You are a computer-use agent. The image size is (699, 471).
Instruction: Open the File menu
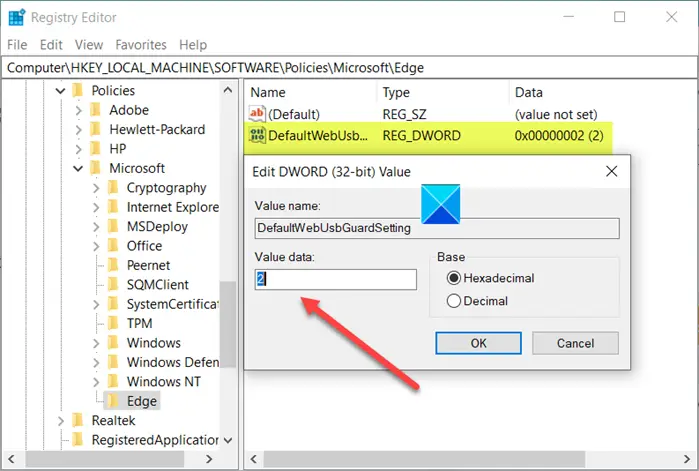point(17,45)
